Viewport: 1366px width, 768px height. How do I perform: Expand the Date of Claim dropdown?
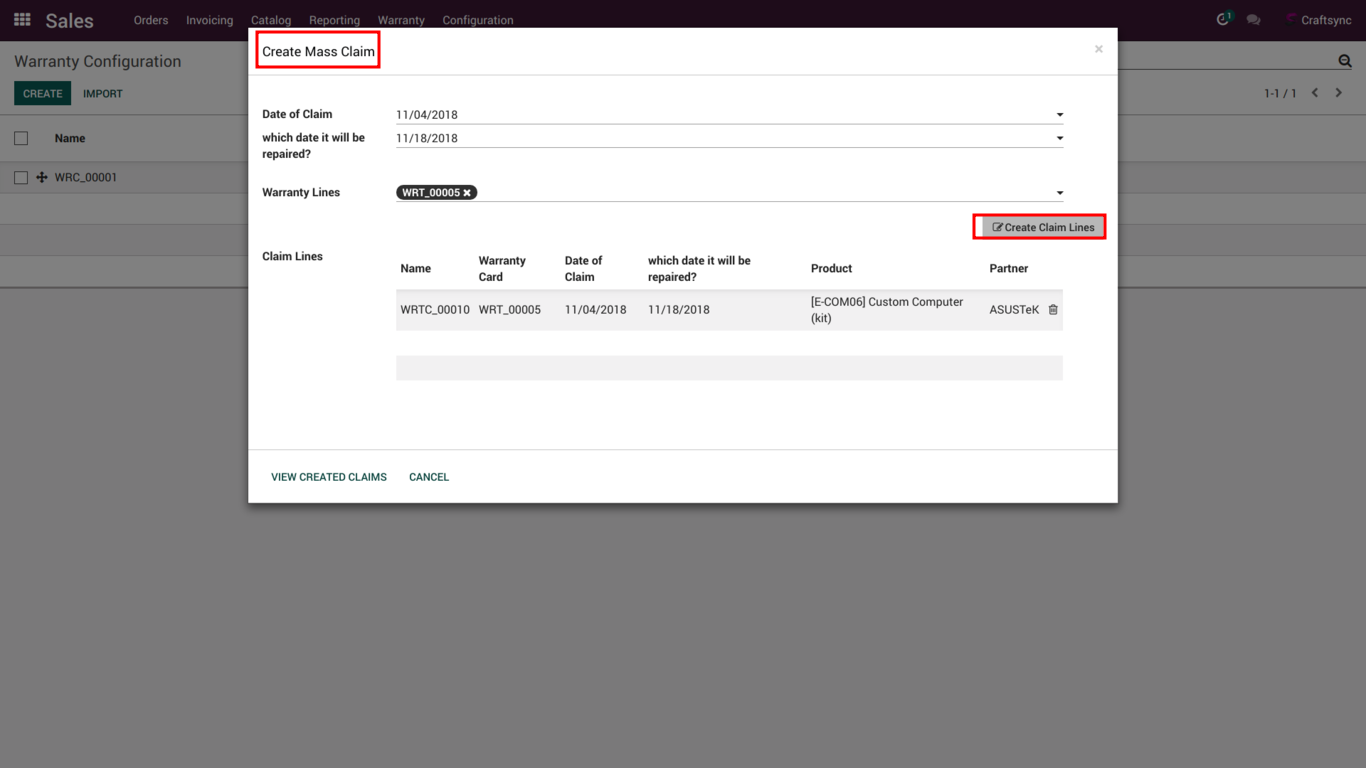(1060, 115)
